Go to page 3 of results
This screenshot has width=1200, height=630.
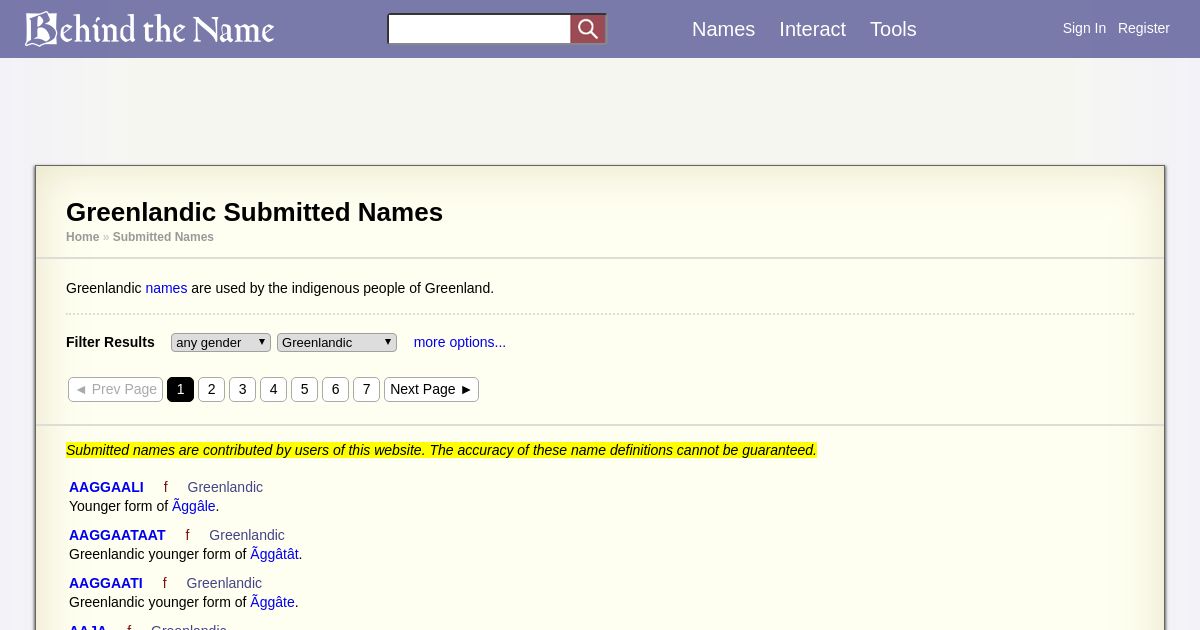coord(242,389)
